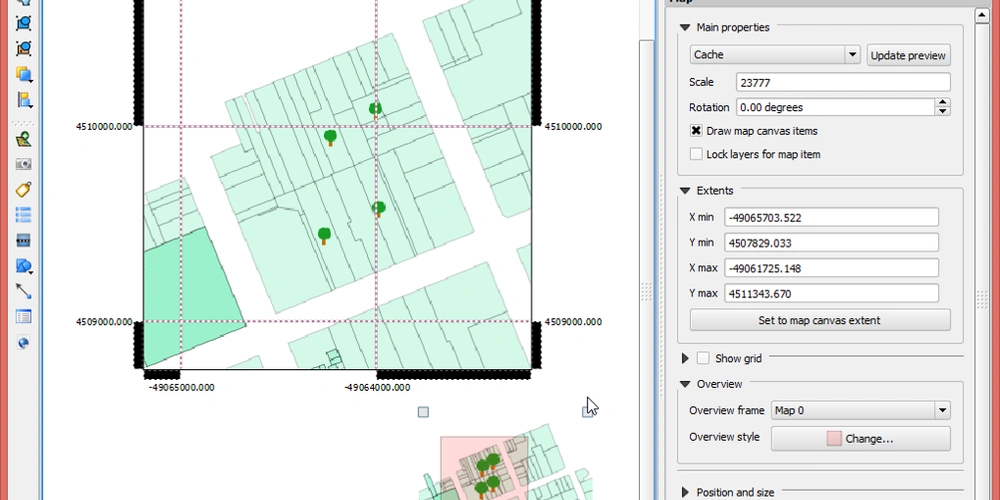
Task: Click the Overview frame label
Action: [x=726, y=410]
